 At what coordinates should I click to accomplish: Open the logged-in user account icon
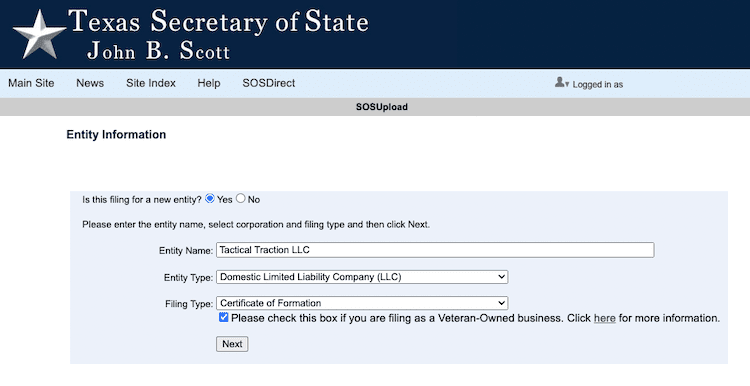(x=559, y=82)
